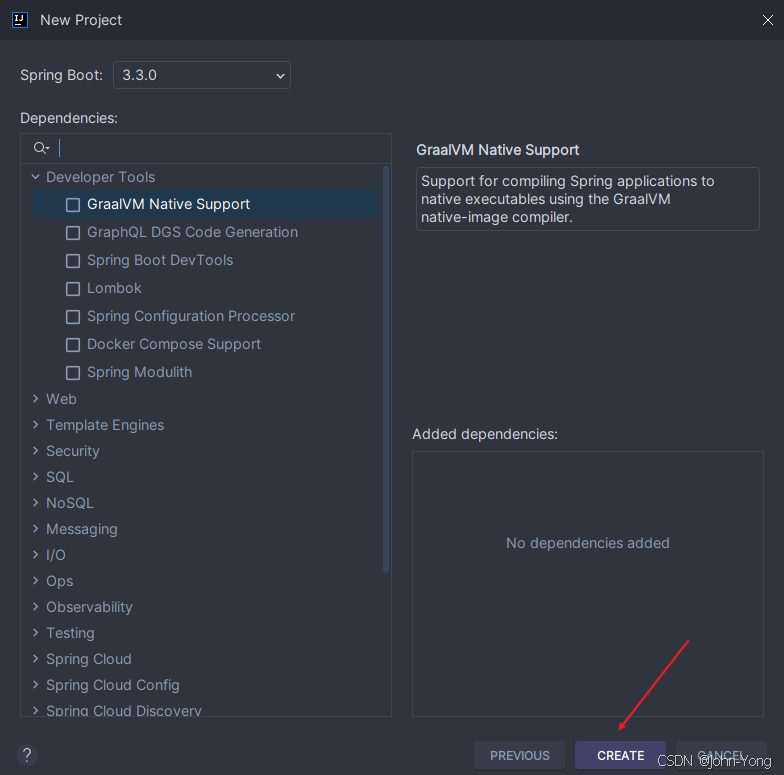Viewport: 784px width, 775px height.
Task: Click the Developer Tools category label
Action: [100, 177]
